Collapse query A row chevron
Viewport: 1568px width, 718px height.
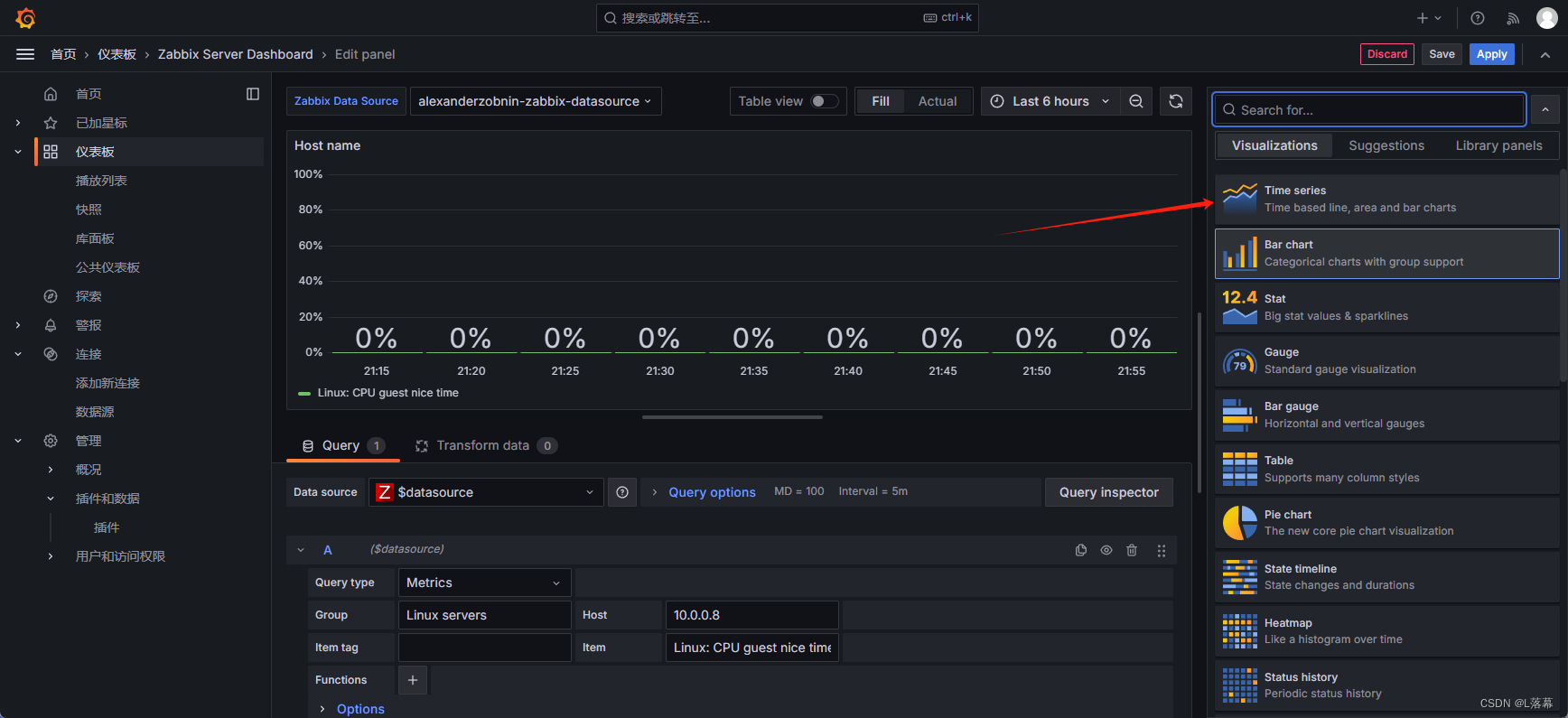pyautogui.click(x=301, y=550)
